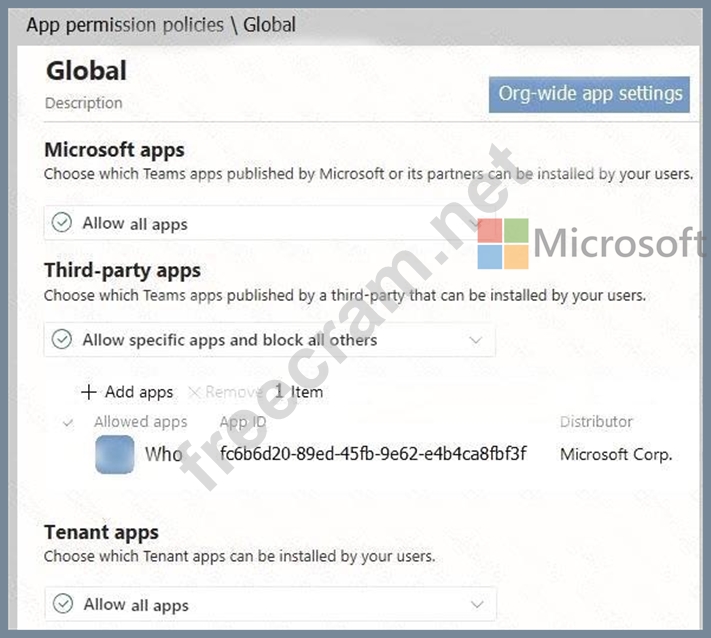Click the Description field under Global

[x=84, y=103]
